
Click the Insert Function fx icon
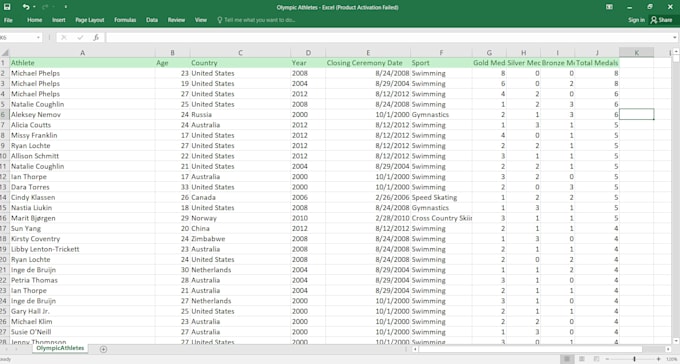96,38
